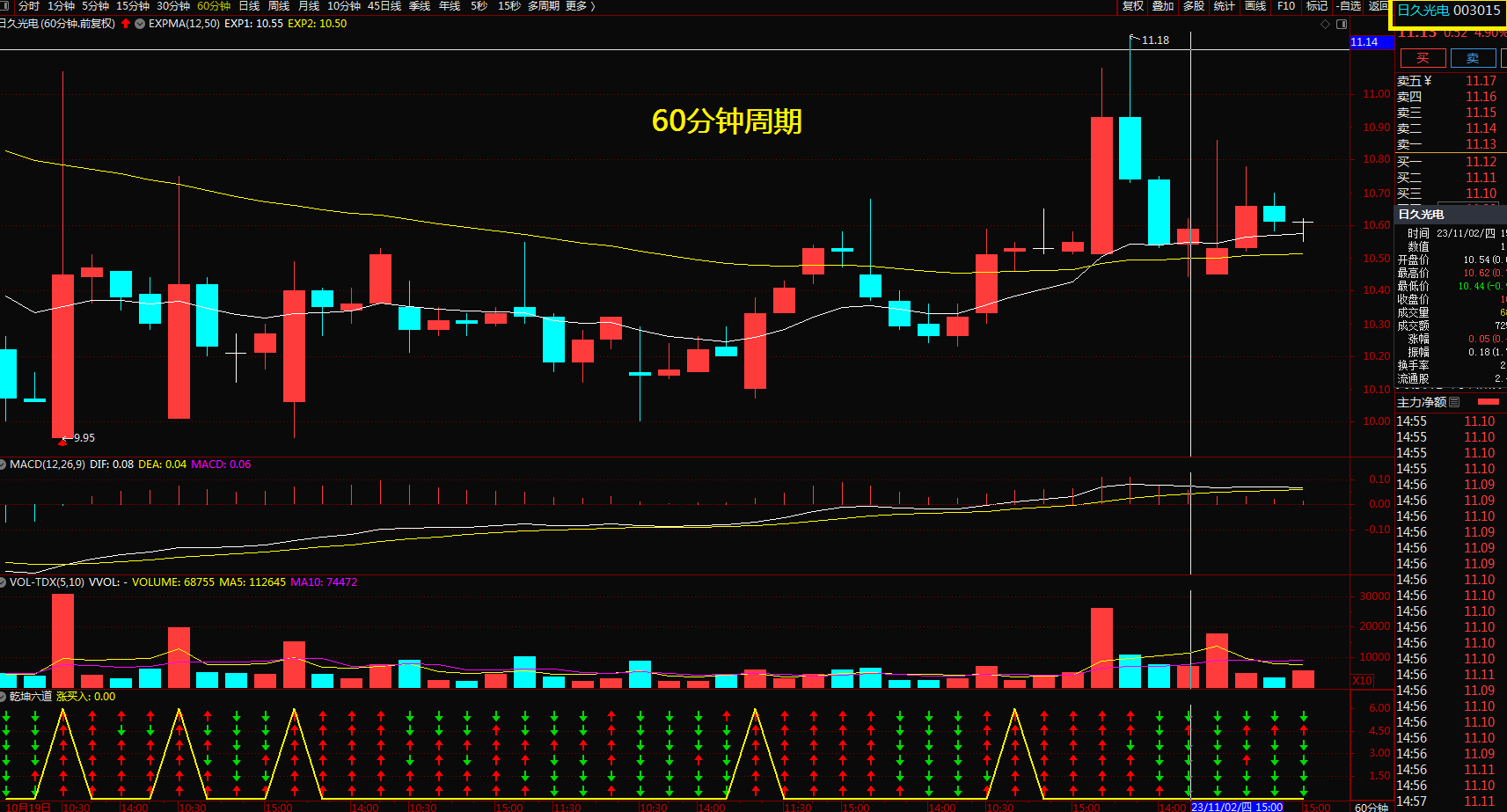Click 复权 toolbar button
The height and width of the screenshot is (812, 1507).
[x=1133, y=6]
